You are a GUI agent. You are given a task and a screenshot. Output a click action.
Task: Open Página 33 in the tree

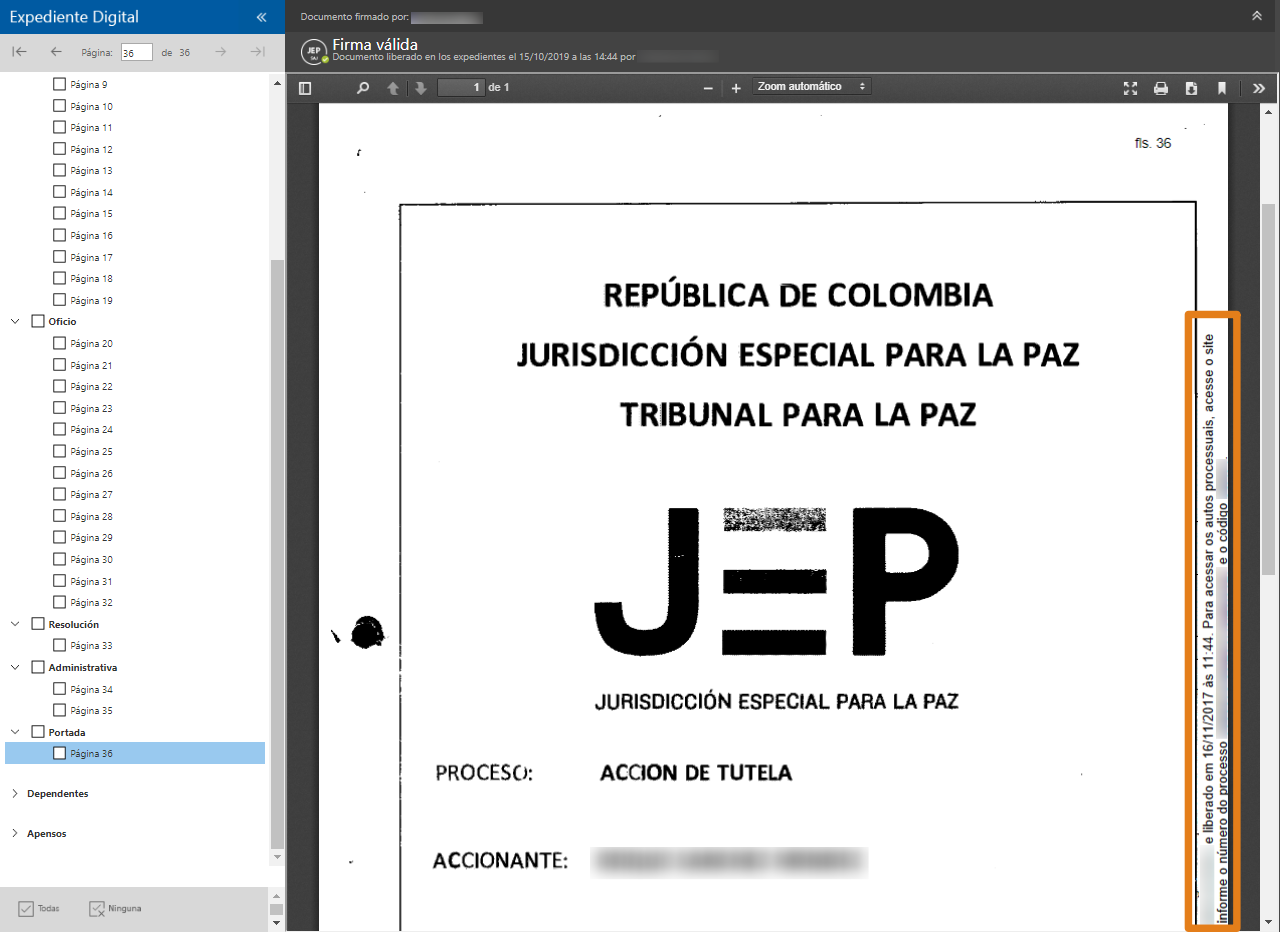tap(91, 646)
